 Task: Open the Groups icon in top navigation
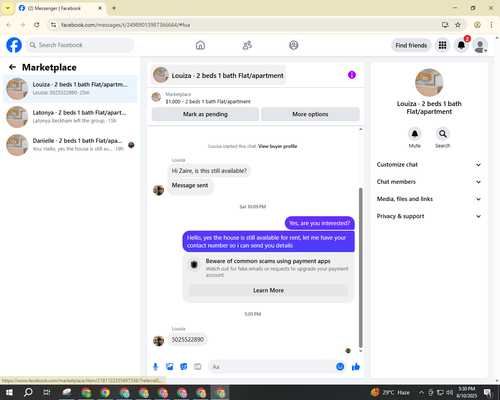[294, 45]
